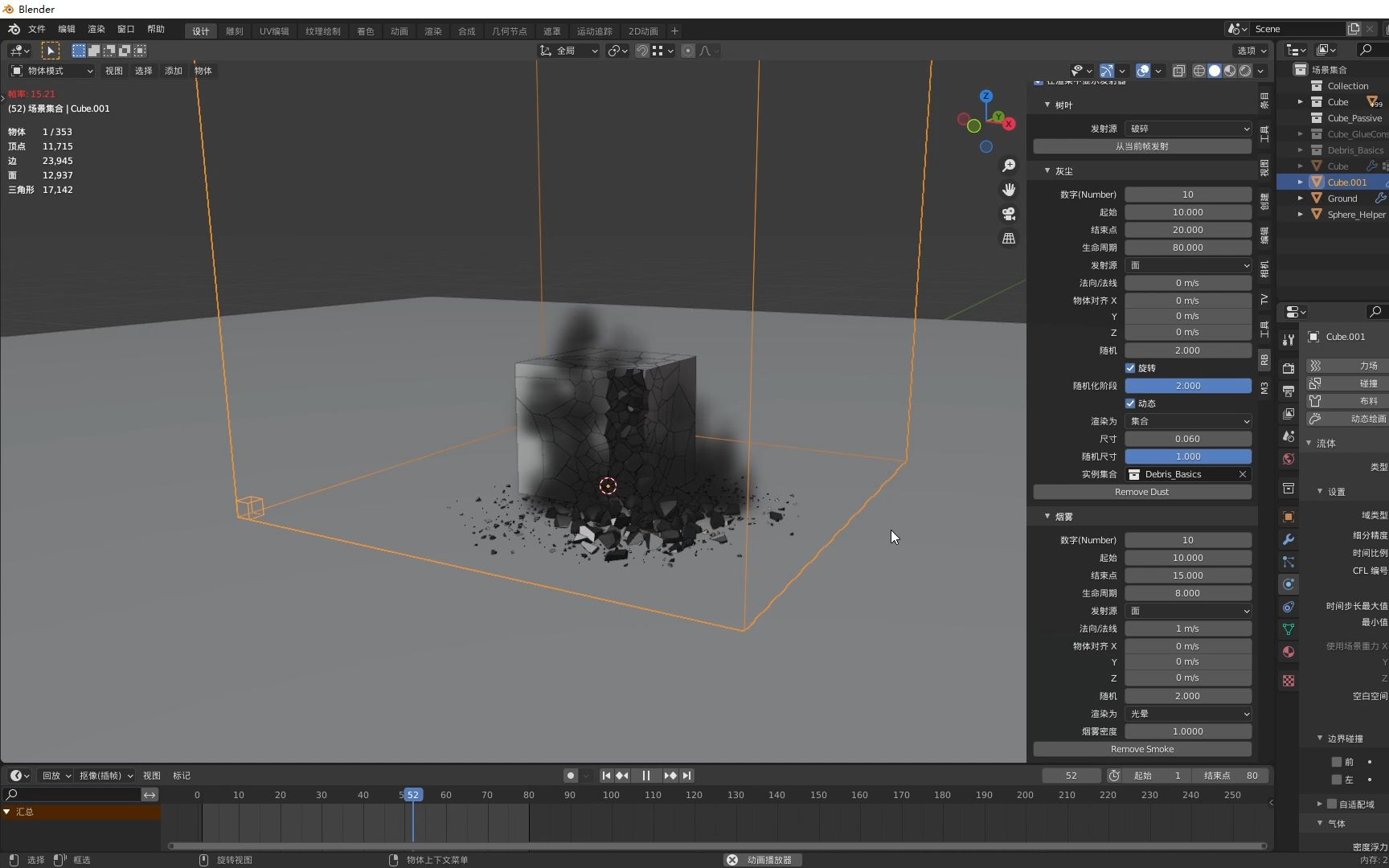Viewport: 1389px width, 868px height.
Task: Open the 发射源 dropdown in smoke settings
Action: point(1187,611)
